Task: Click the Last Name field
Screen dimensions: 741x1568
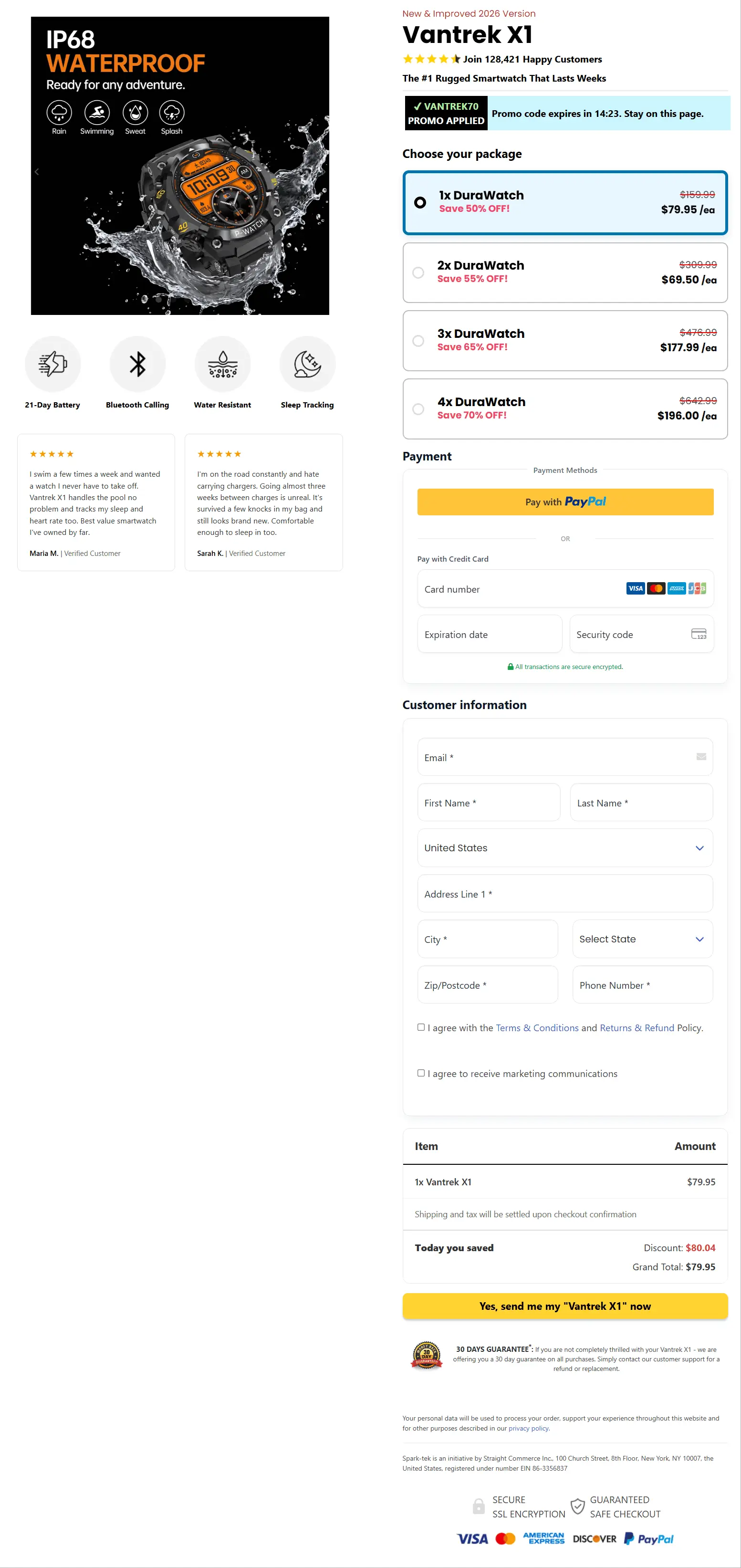Action: point(641,802)
